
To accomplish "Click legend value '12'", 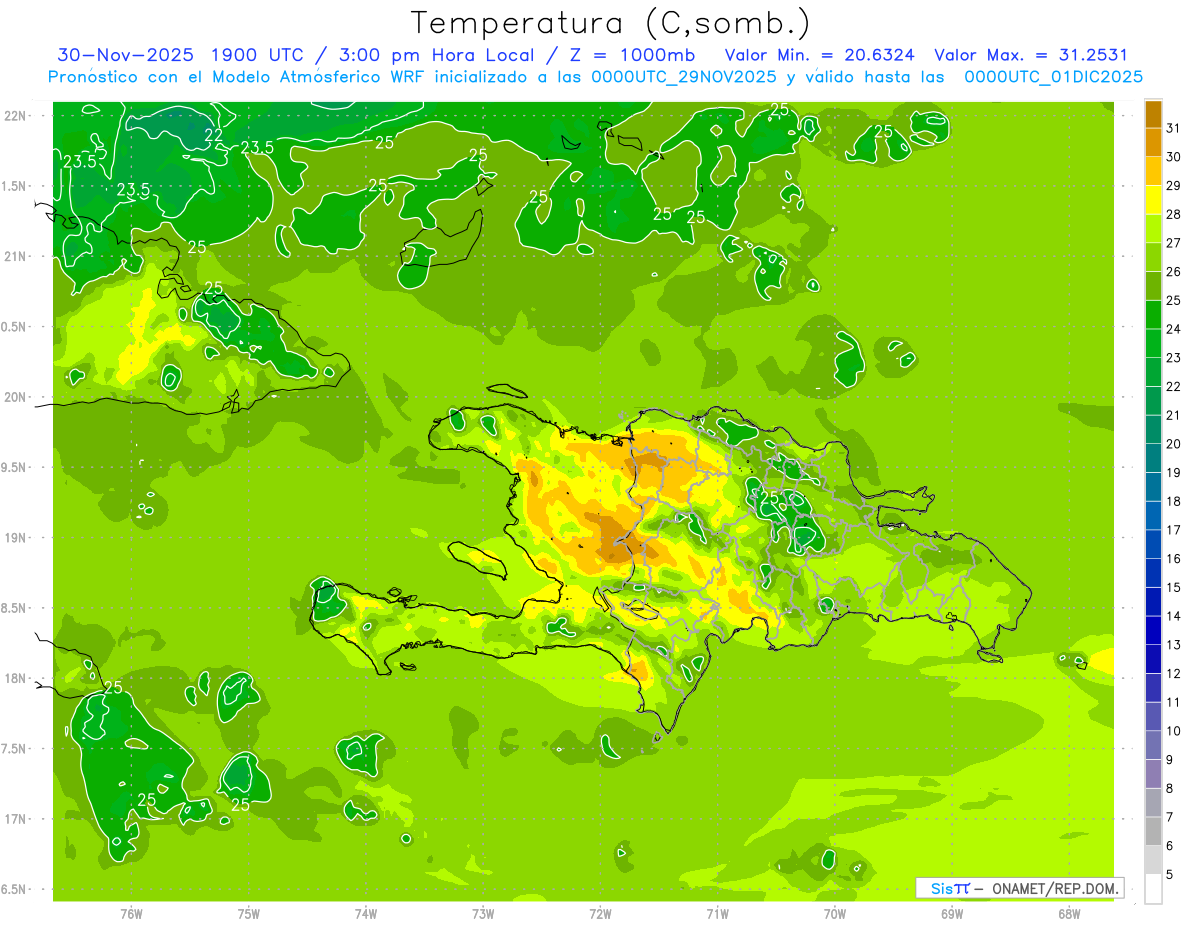I will pos(1174,673).
